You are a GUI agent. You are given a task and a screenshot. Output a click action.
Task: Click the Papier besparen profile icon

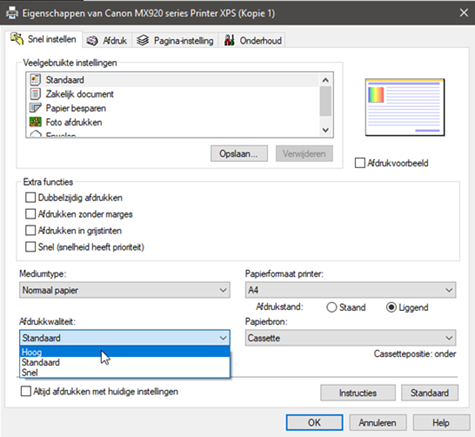tap(35, 108)
